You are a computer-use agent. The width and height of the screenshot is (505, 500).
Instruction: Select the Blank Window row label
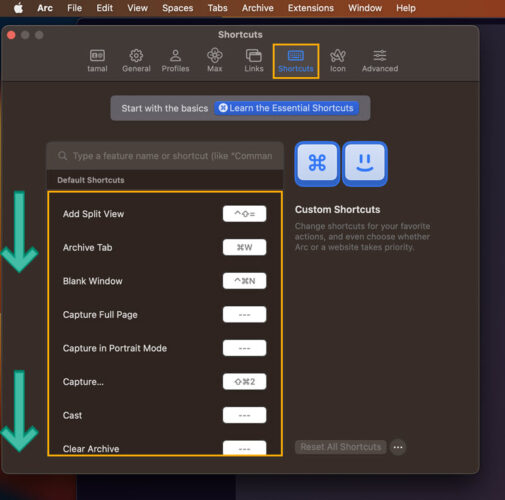coord(93,281)
